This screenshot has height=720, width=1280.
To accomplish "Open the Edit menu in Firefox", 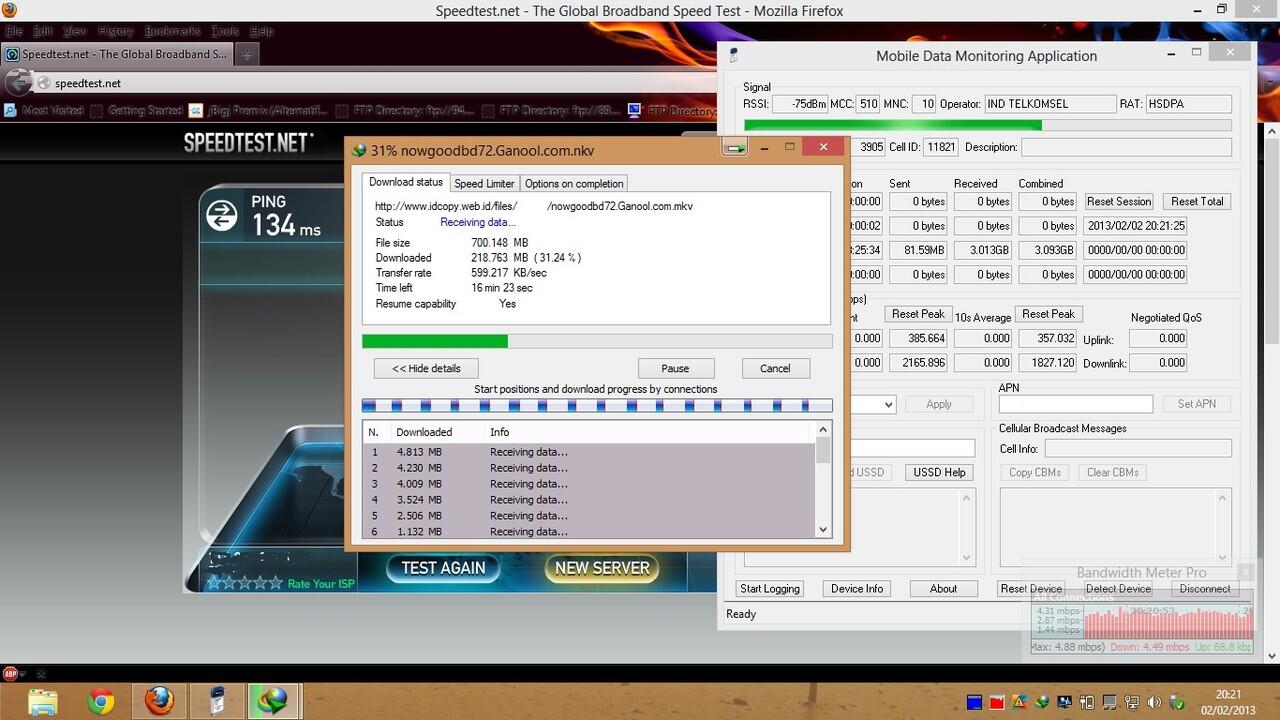I will tap(43, 32).
